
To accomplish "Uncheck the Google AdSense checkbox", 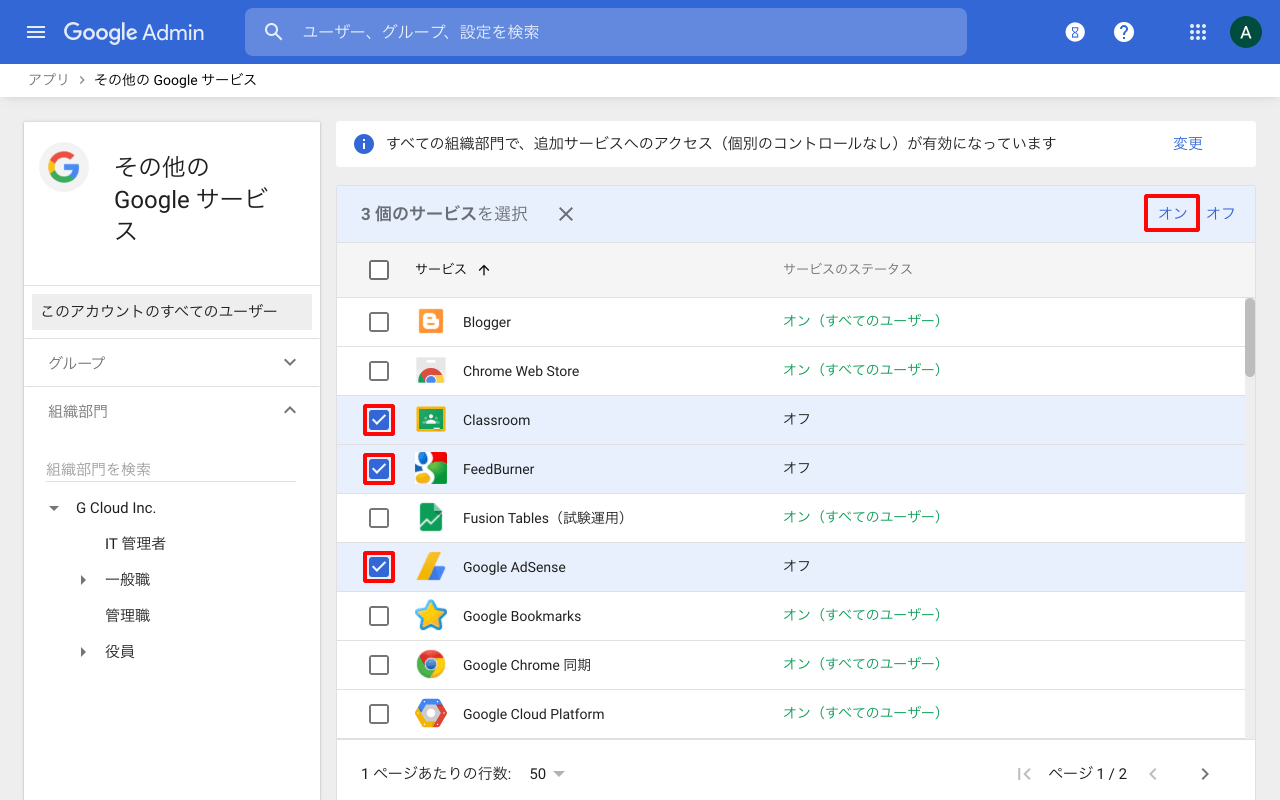I will point(379,567).
